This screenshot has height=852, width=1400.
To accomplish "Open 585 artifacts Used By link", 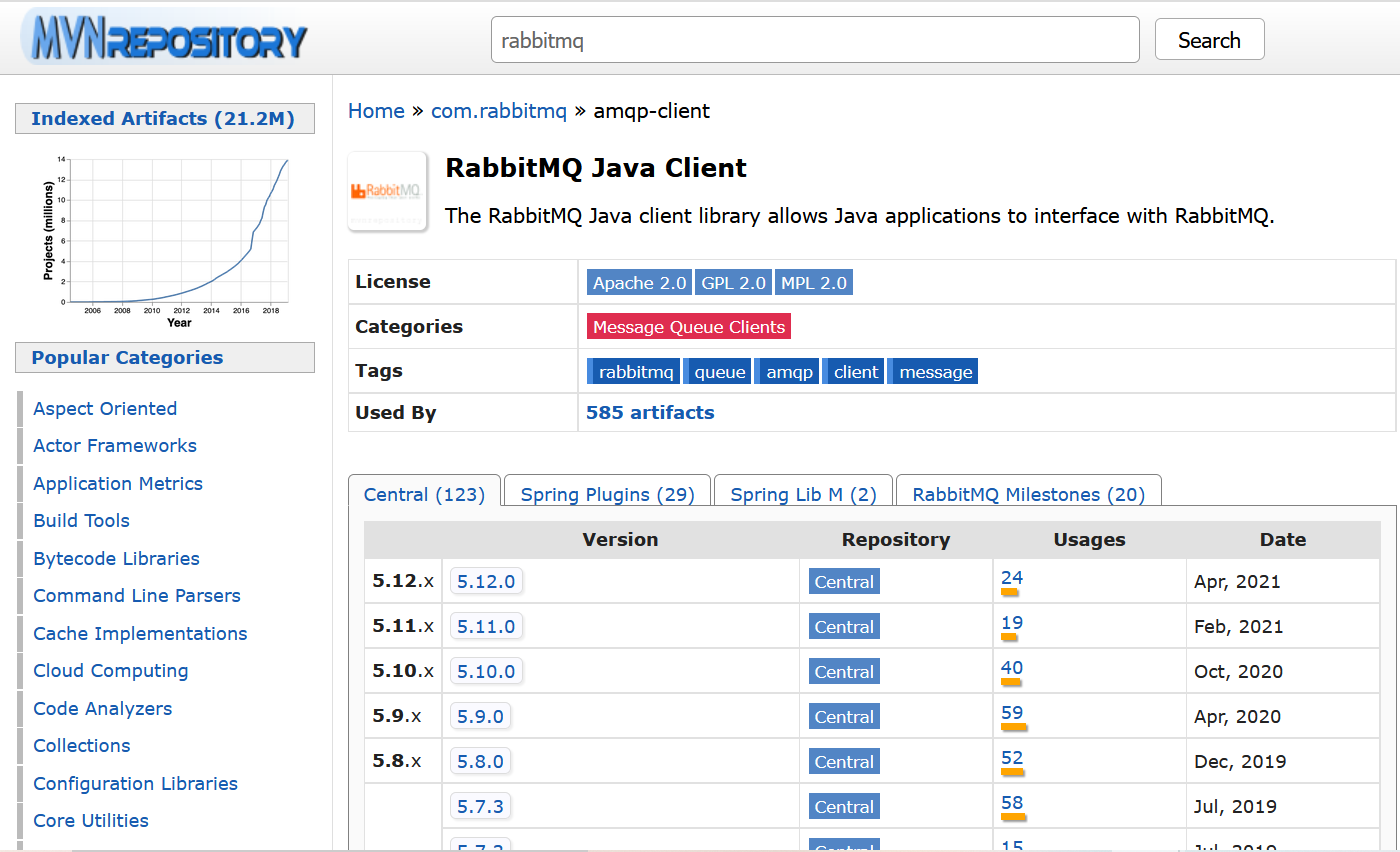I will (650, 412).
